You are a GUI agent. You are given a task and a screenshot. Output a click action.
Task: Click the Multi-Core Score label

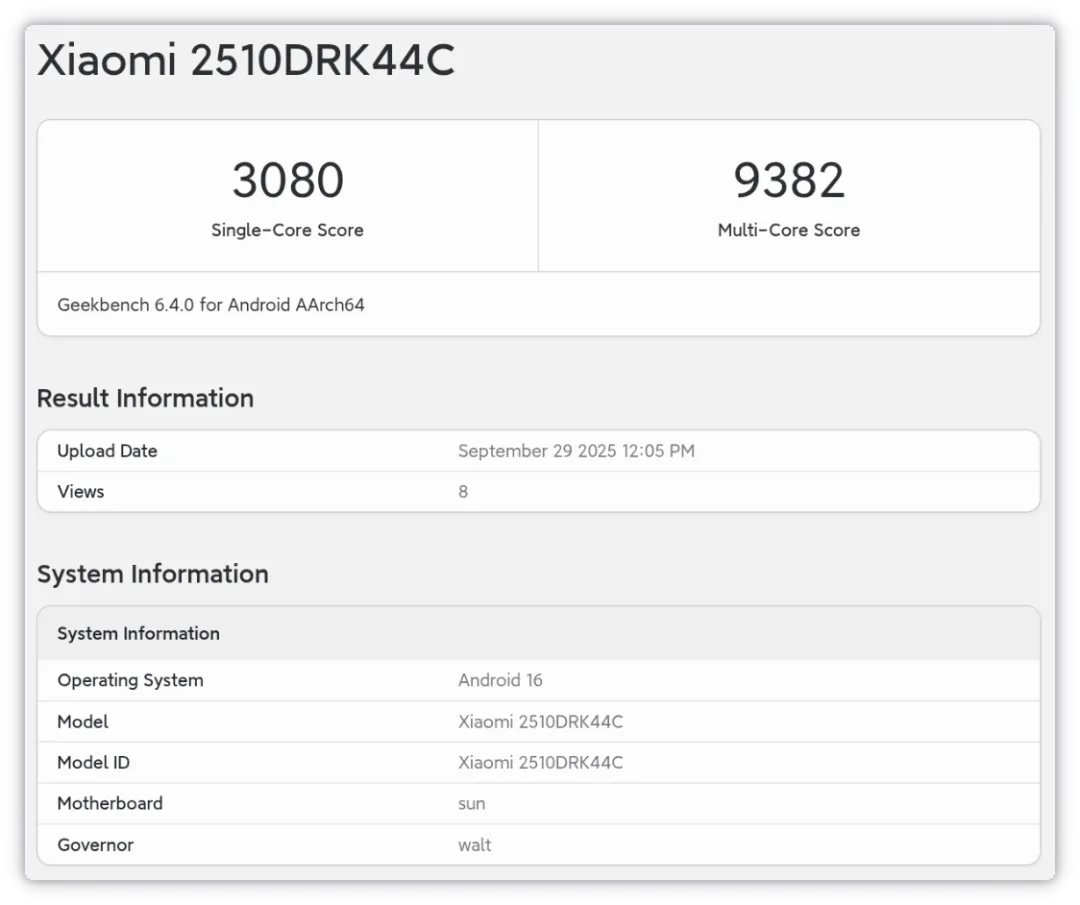pos(788,230)
